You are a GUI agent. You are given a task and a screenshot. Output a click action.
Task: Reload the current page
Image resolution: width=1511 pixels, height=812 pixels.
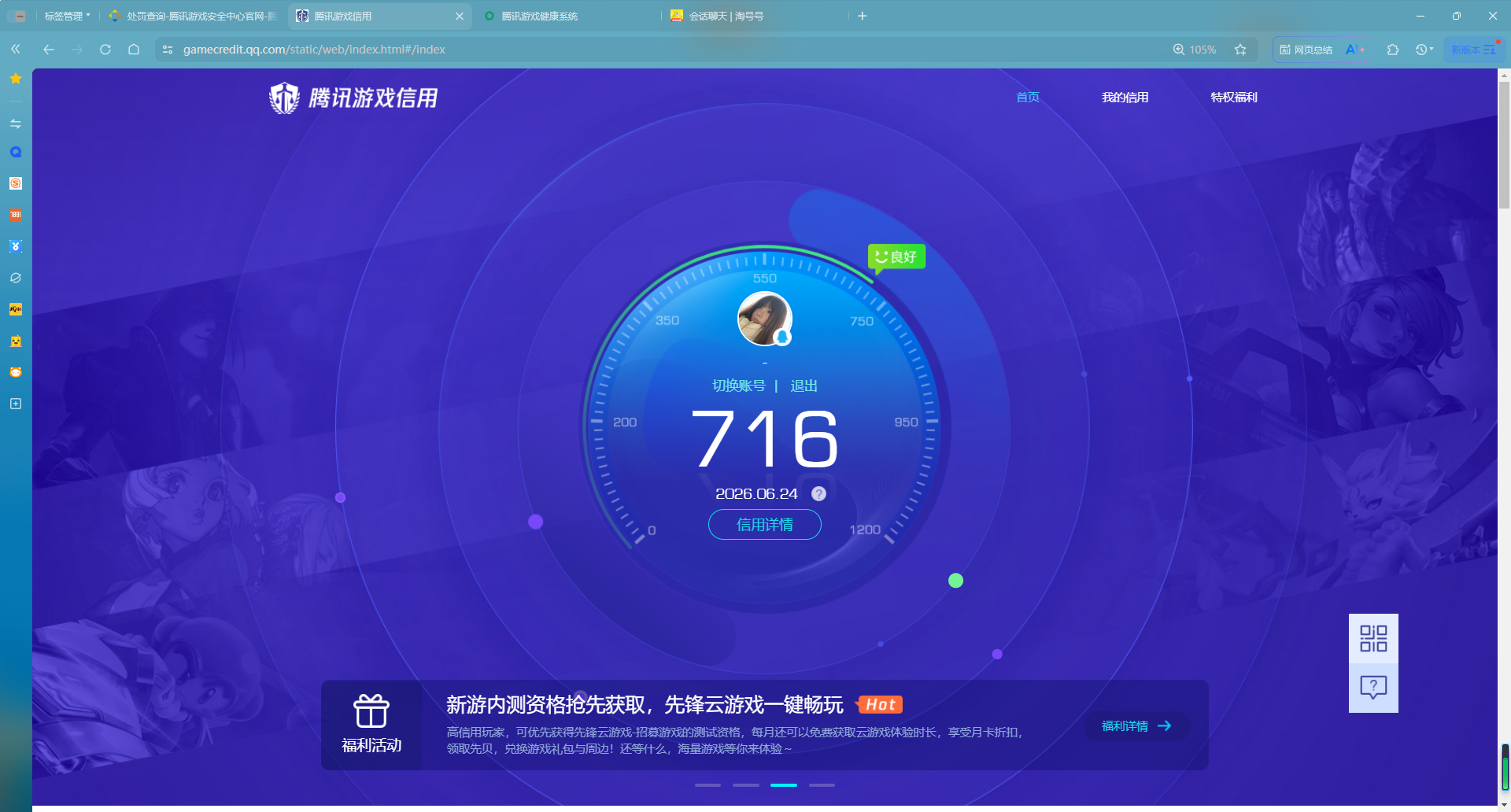(105, 49)
